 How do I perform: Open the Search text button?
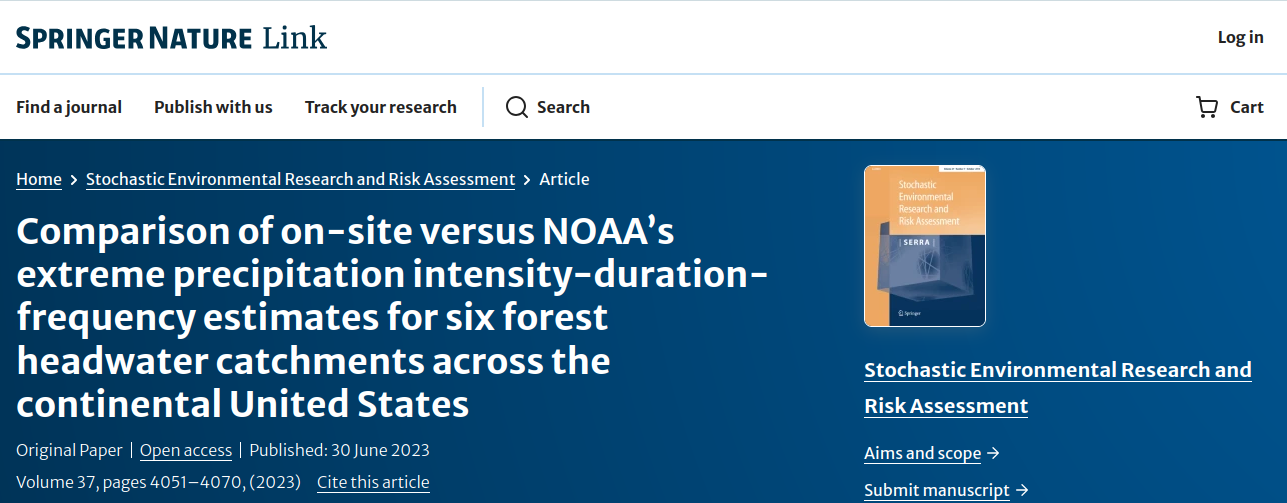point(563,107)
